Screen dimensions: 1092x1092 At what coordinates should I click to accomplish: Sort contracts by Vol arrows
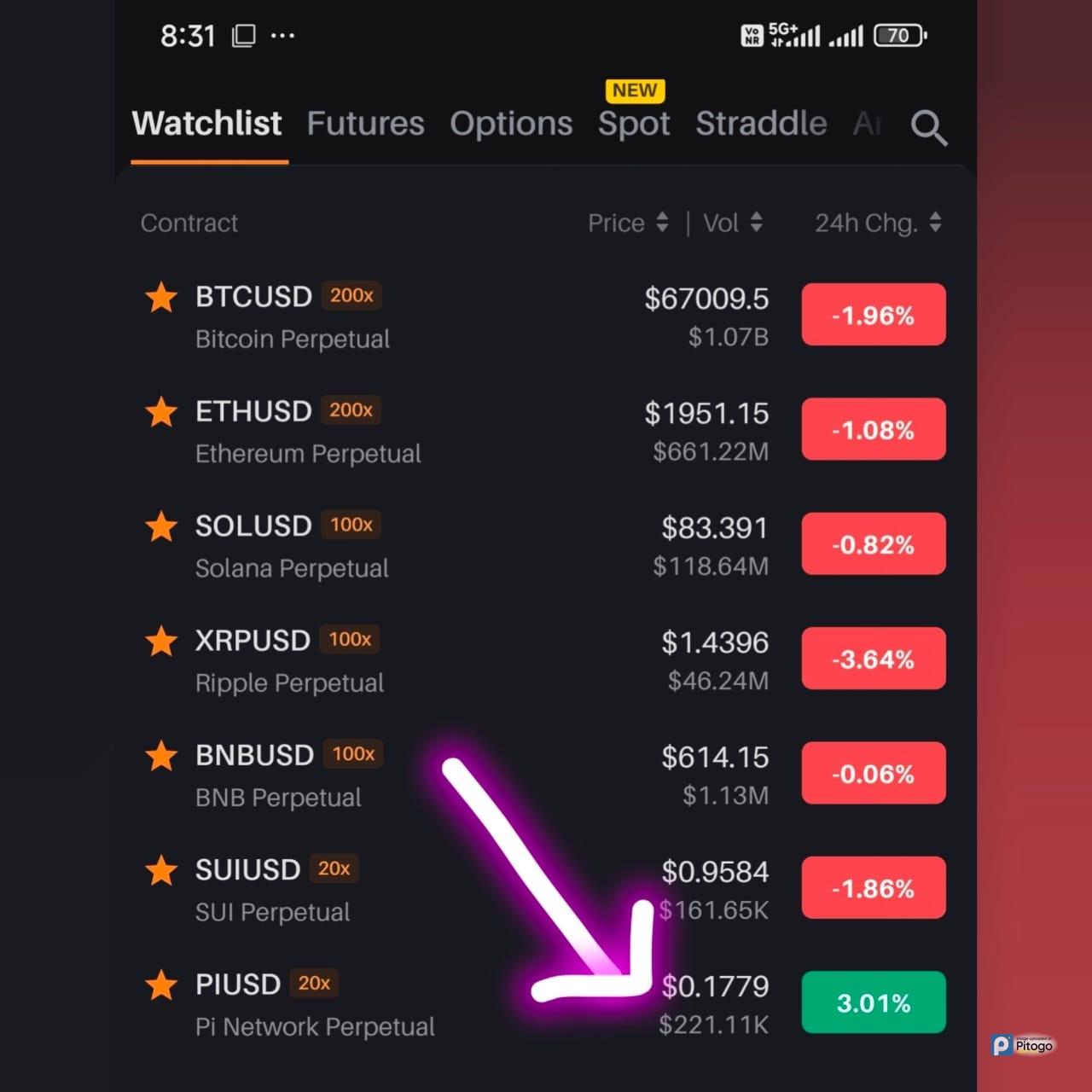(x=756, y=223)
